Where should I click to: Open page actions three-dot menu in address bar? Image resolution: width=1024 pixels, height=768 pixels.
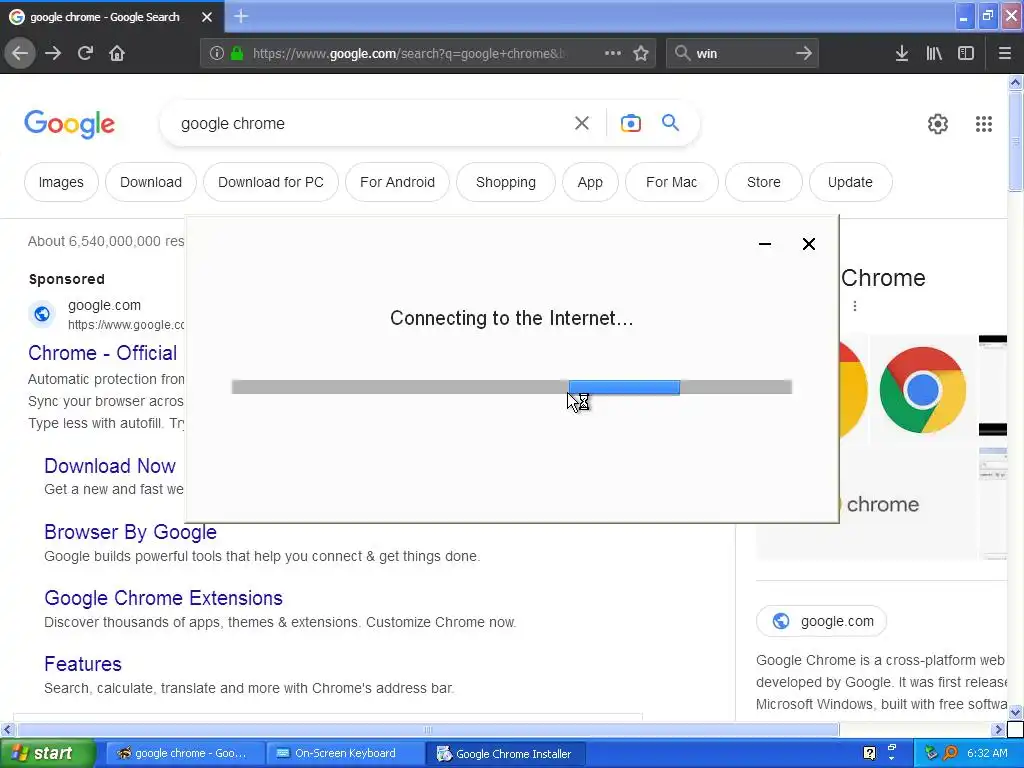[613, 54]
